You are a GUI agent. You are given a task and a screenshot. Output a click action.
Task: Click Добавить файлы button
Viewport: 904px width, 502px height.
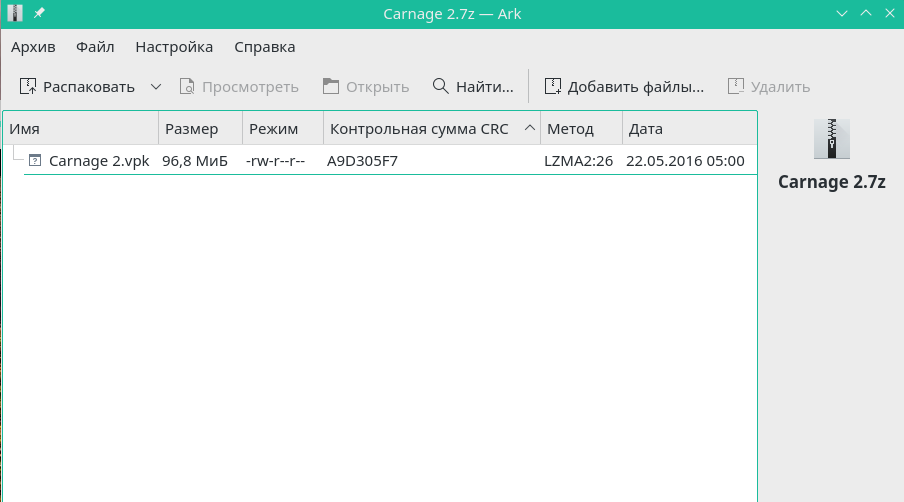[x=624, y=86]
